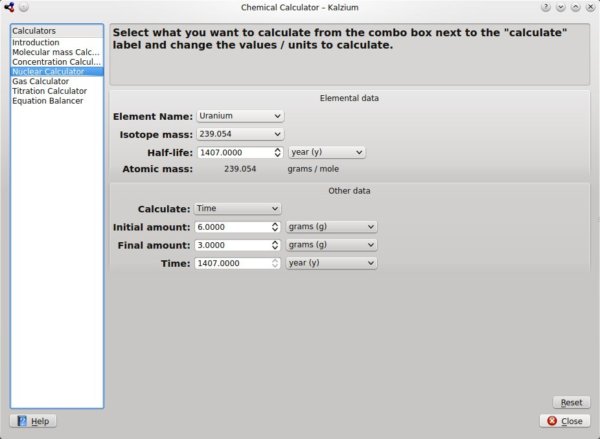Screen dimensions: 600x439
Task: Expand Isotope mass combo box 239.054
Action: [240, 134]
